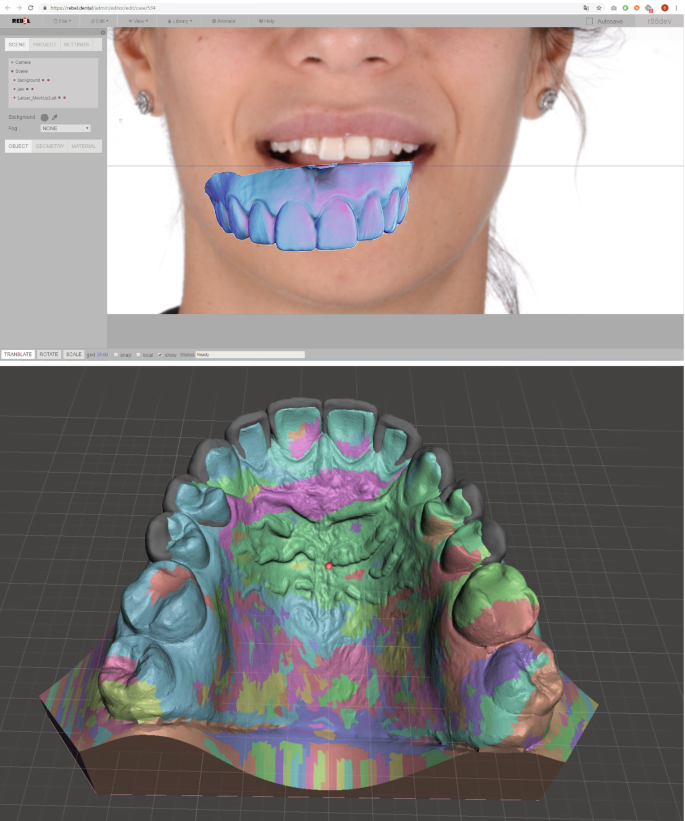Click the Background color swatch
Image resolution: width=685 pixels, height=821 pixels.
click(x=44, y=117)
